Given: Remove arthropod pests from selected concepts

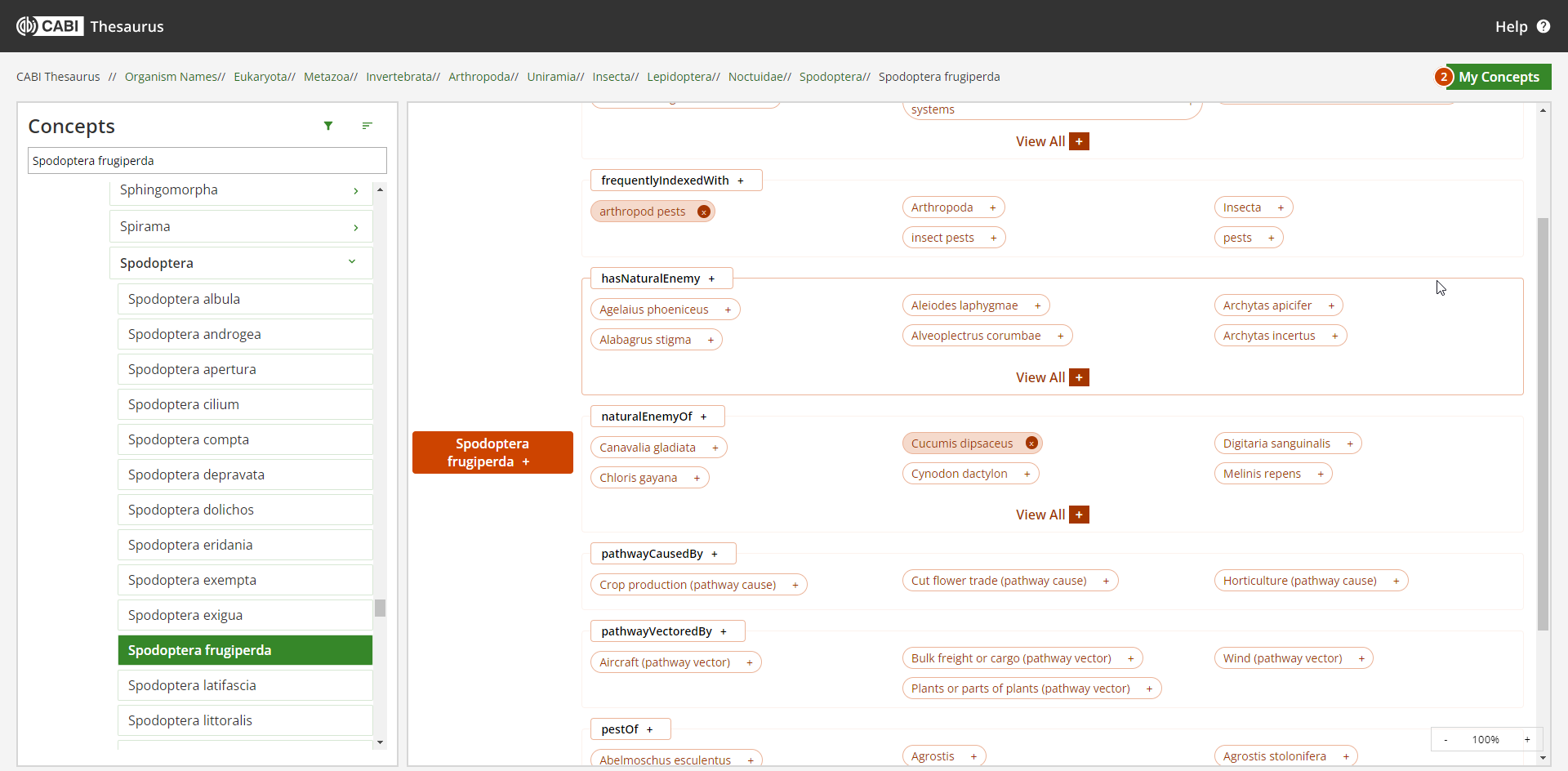Looking at the screenshot, I should click(703, 212).
